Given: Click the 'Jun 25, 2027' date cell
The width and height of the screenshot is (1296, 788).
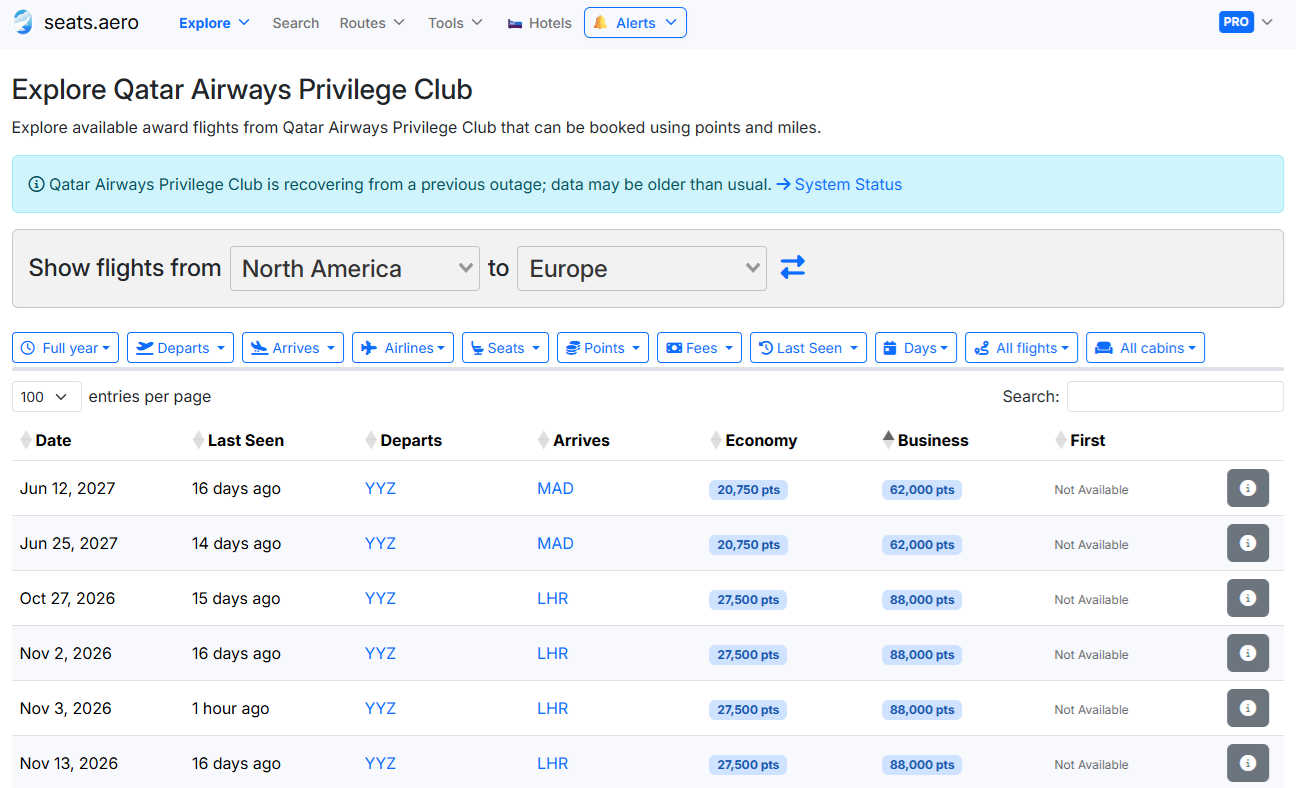Looking at the screenshot, I should 69,543.
